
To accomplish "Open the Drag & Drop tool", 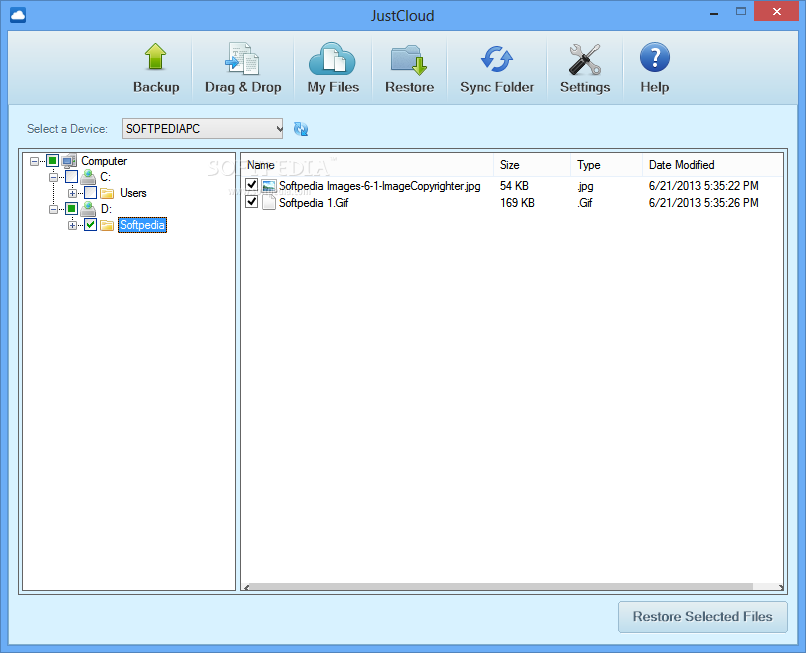I will click(243, 68).
